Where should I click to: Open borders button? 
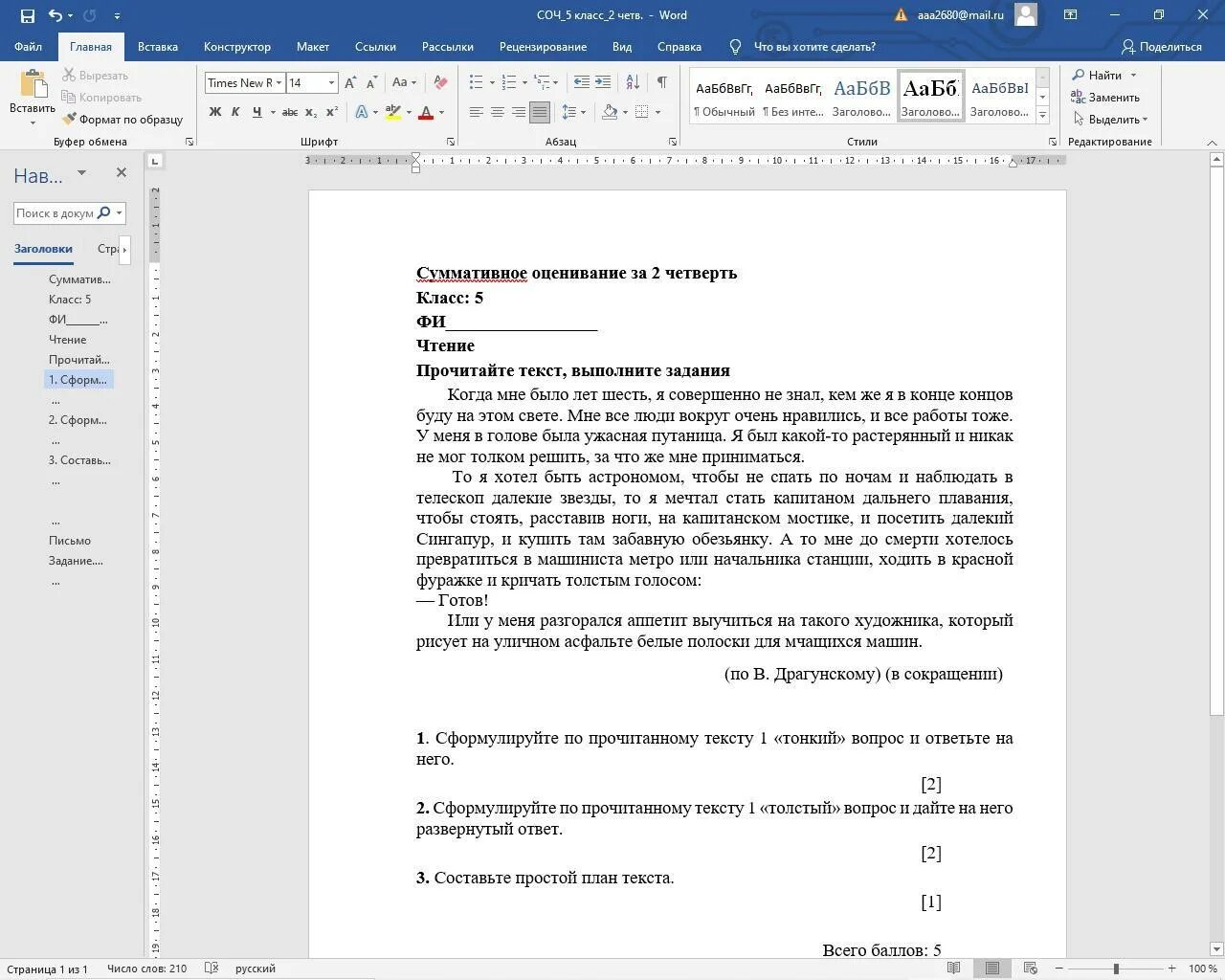(642, 112)
